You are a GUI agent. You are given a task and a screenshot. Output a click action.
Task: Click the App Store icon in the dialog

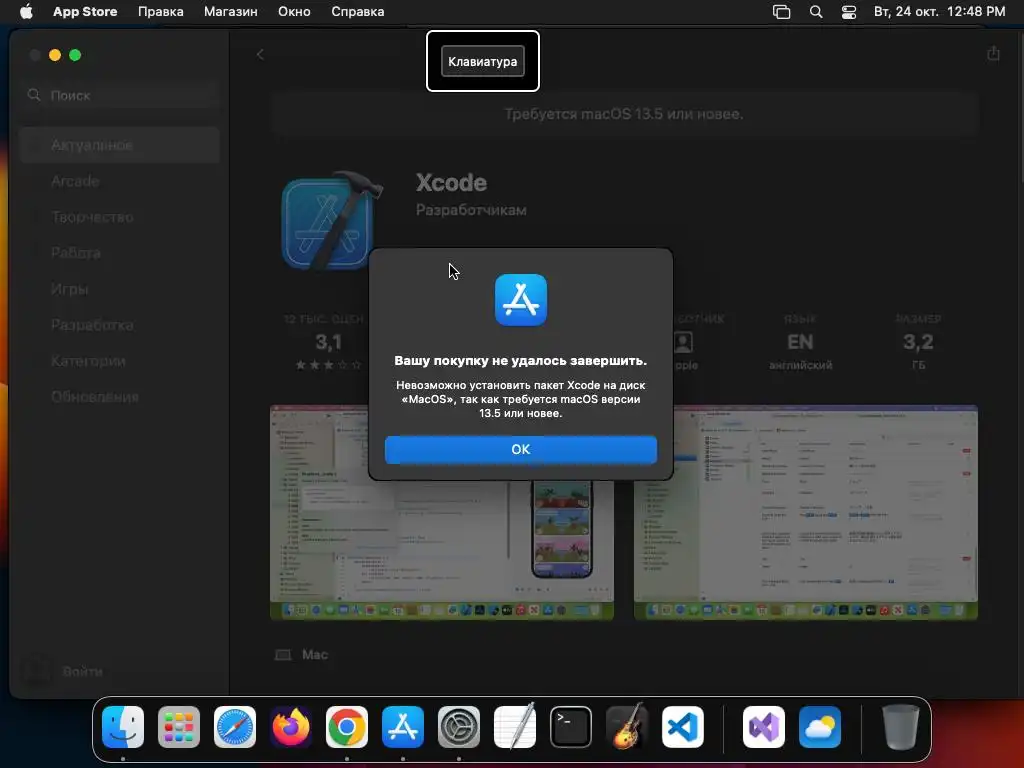[x=520, y=300]
